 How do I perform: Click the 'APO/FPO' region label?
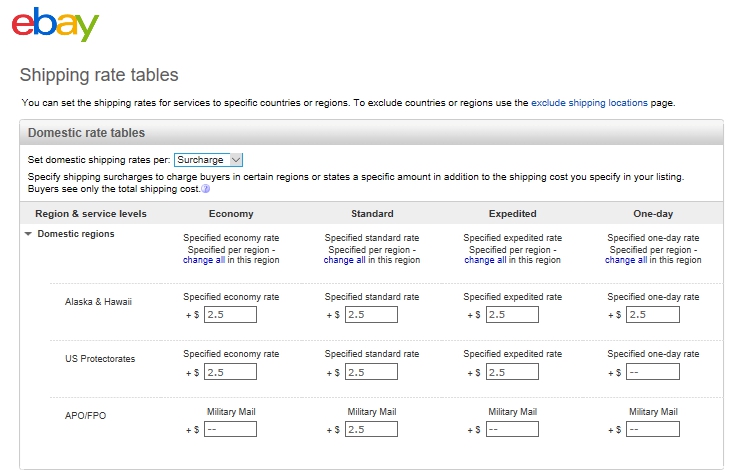(85, 415)
